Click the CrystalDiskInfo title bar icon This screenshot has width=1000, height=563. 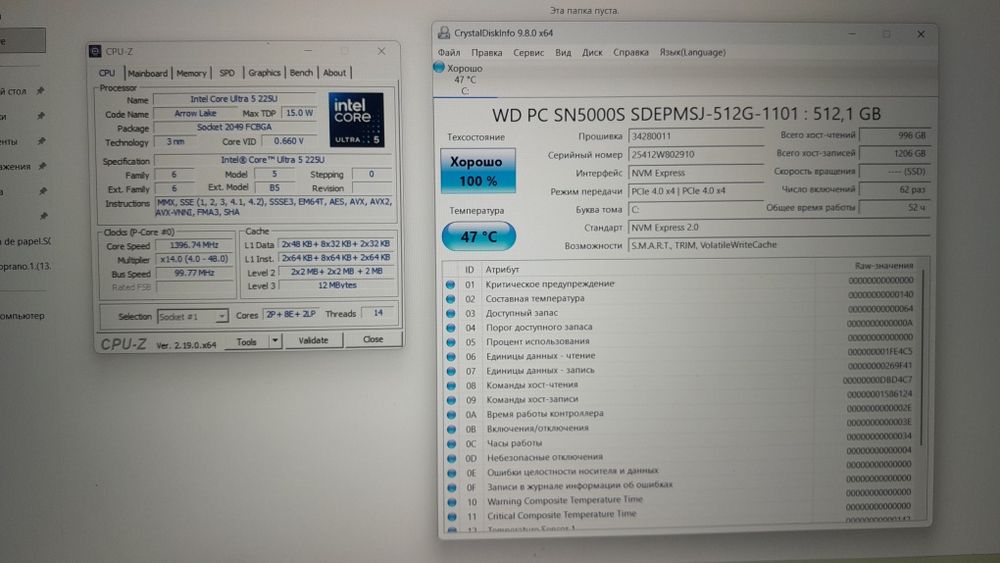[444, 33]
